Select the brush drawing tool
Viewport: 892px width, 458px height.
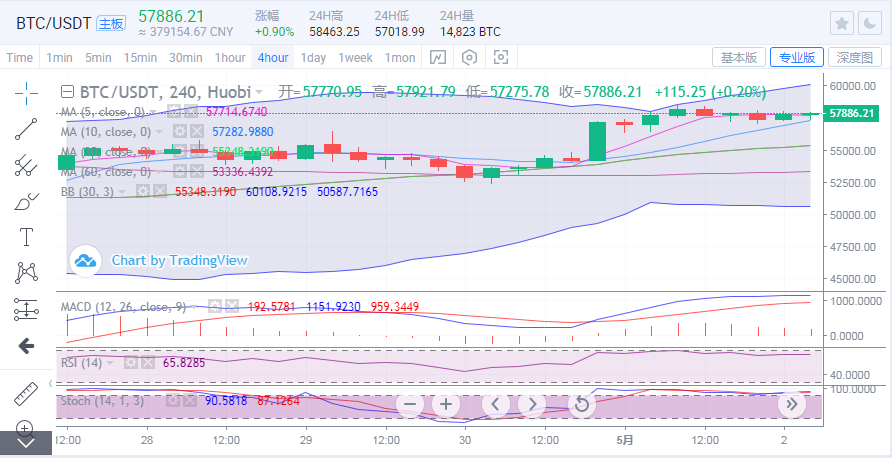point(26,201)
